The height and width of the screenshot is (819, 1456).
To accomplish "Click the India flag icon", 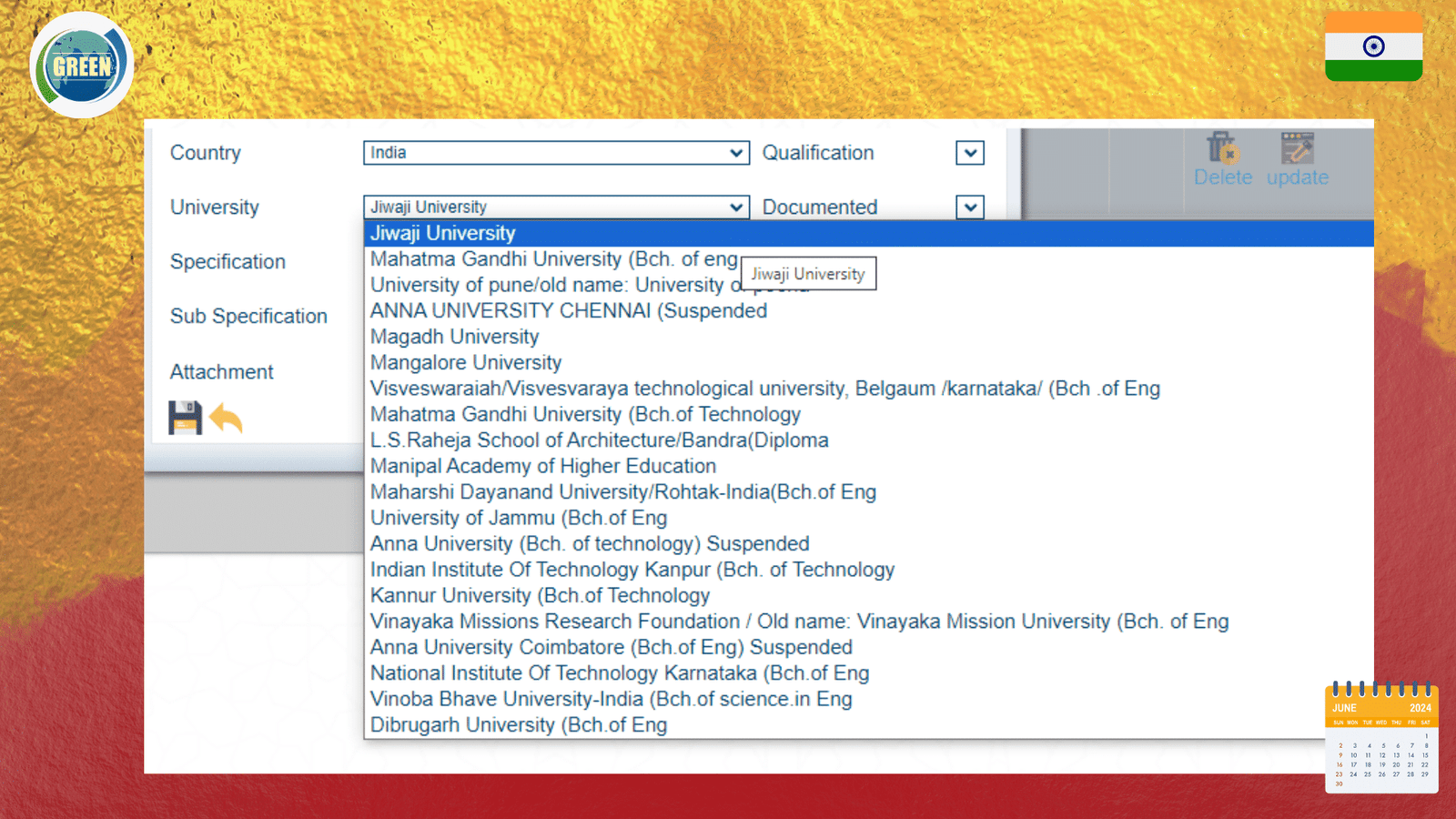I will tap(1373, 47).
